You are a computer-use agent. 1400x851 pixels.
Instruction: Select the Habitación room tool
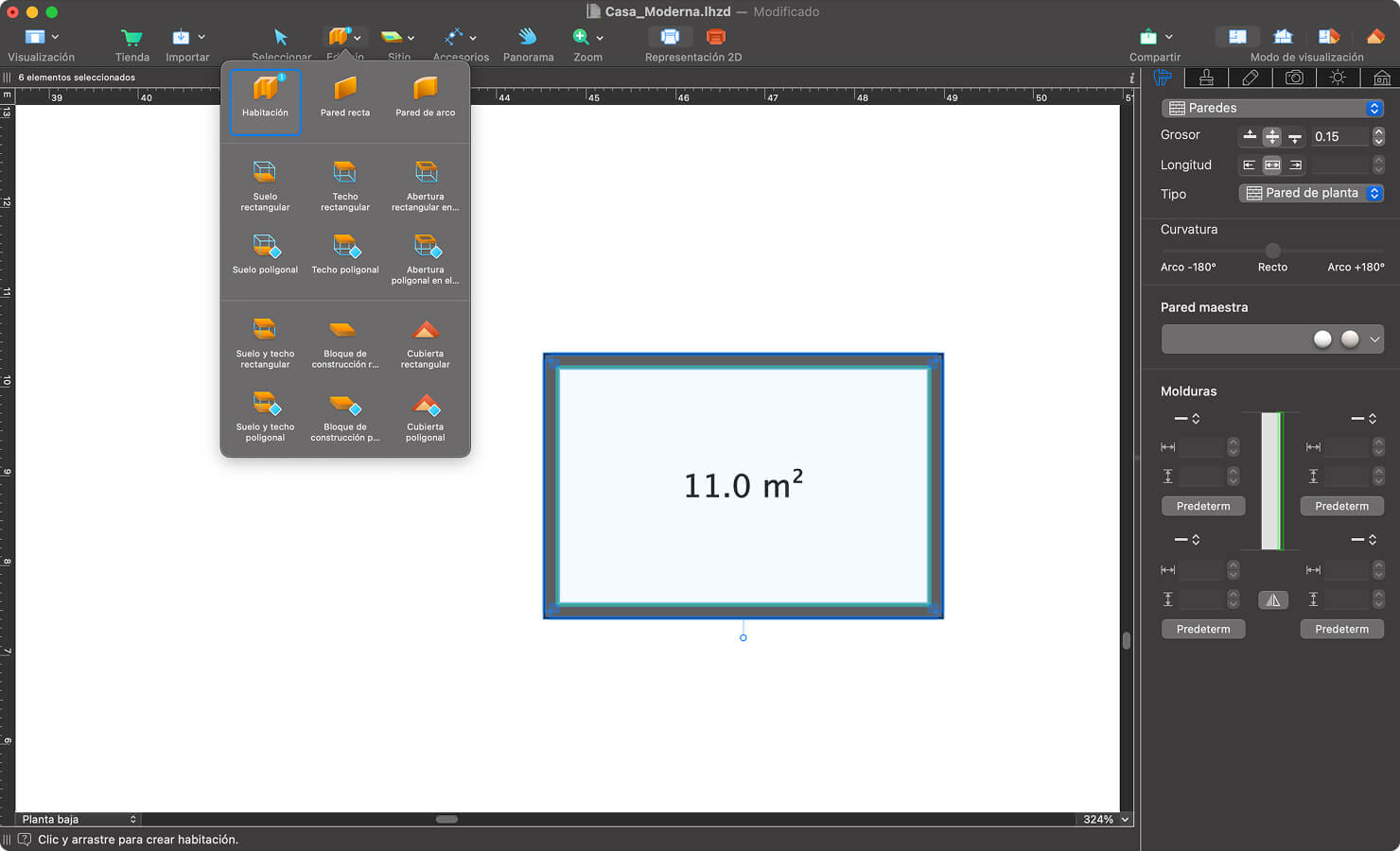click(265, 101)
